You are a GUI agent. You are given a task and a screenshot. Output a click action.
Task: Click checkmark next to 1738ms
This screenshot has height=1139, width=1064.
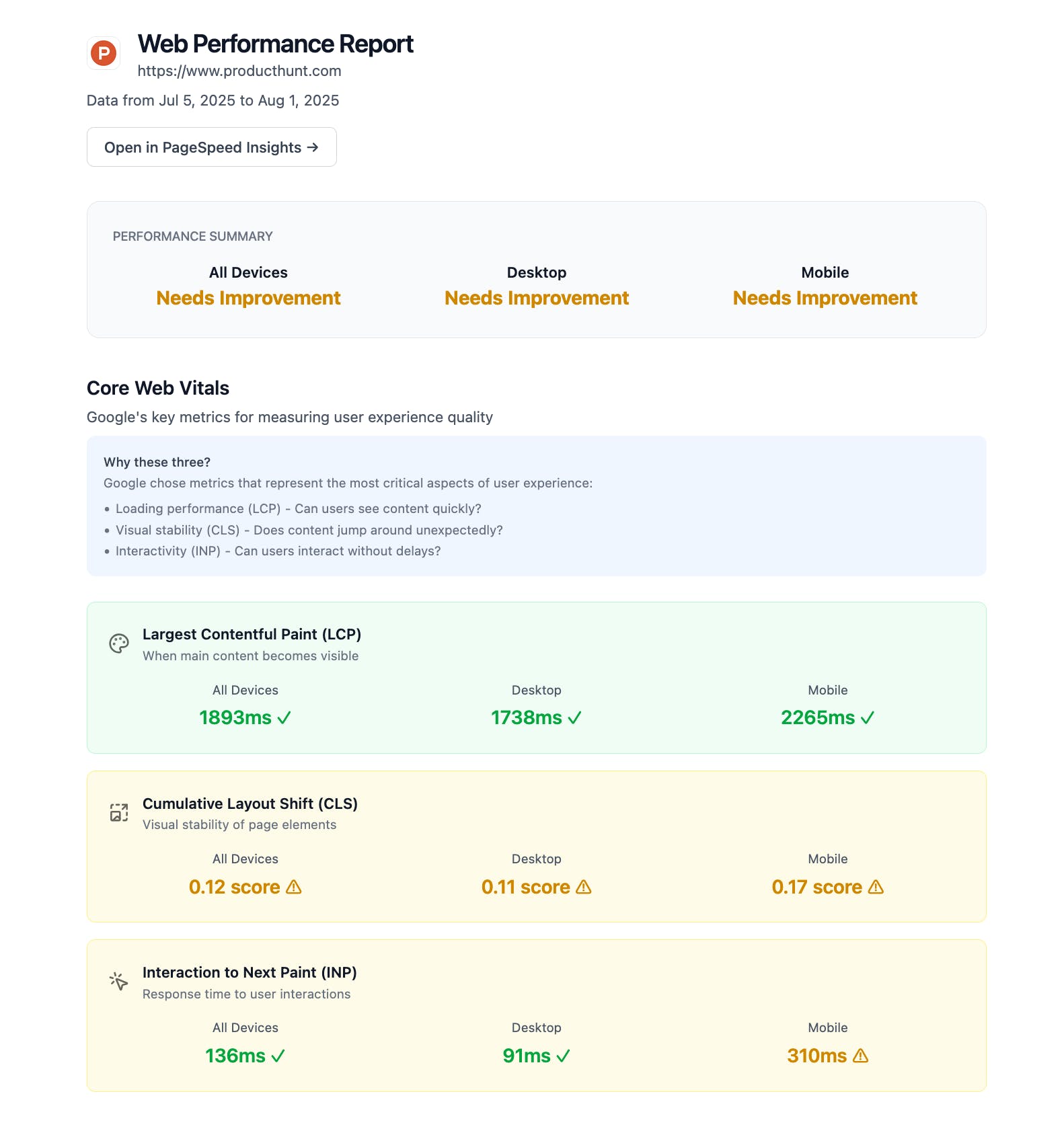click(x=574, y=718)
